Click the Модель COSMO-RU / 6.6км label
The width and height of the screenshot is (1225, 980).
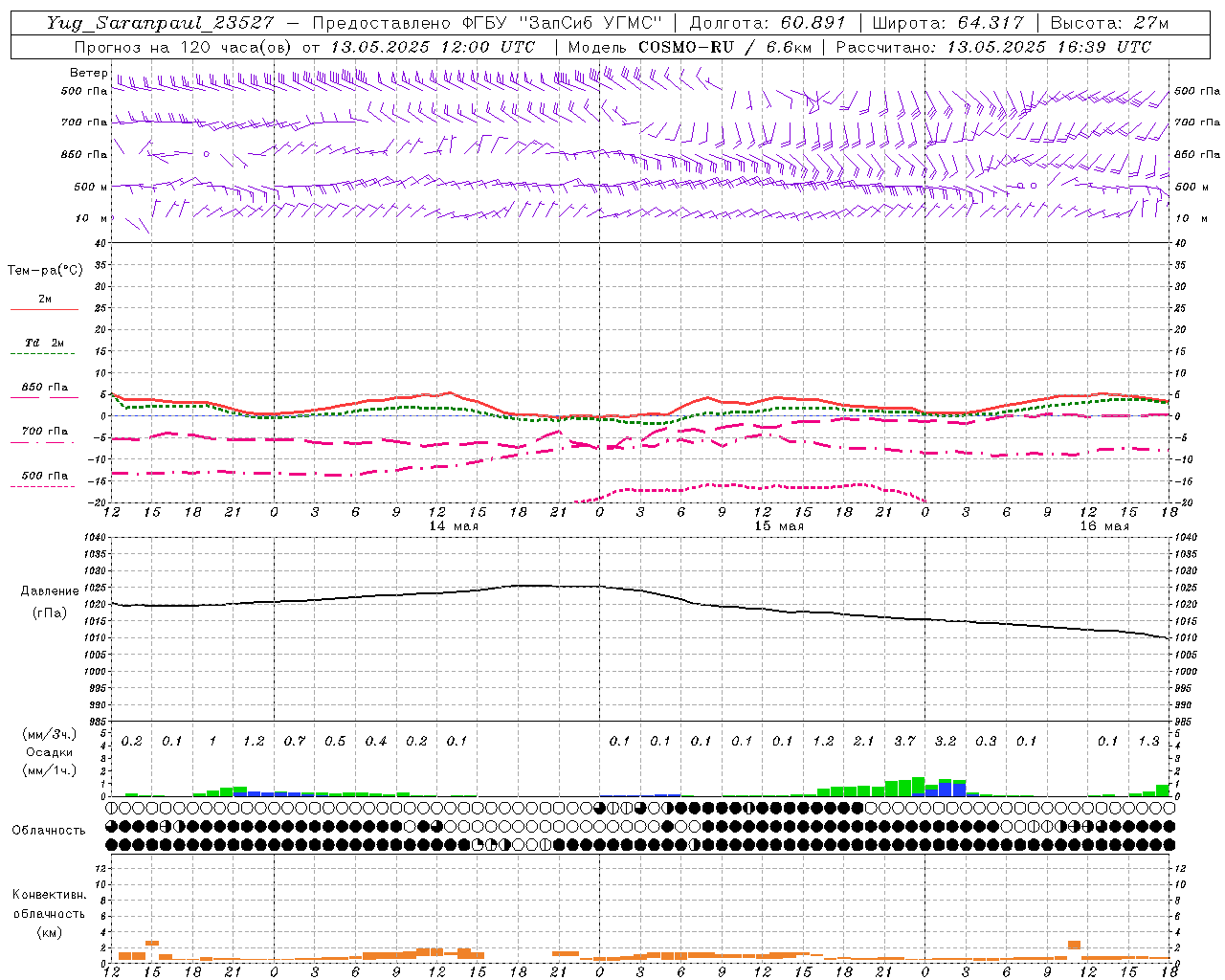pos(689,47)
